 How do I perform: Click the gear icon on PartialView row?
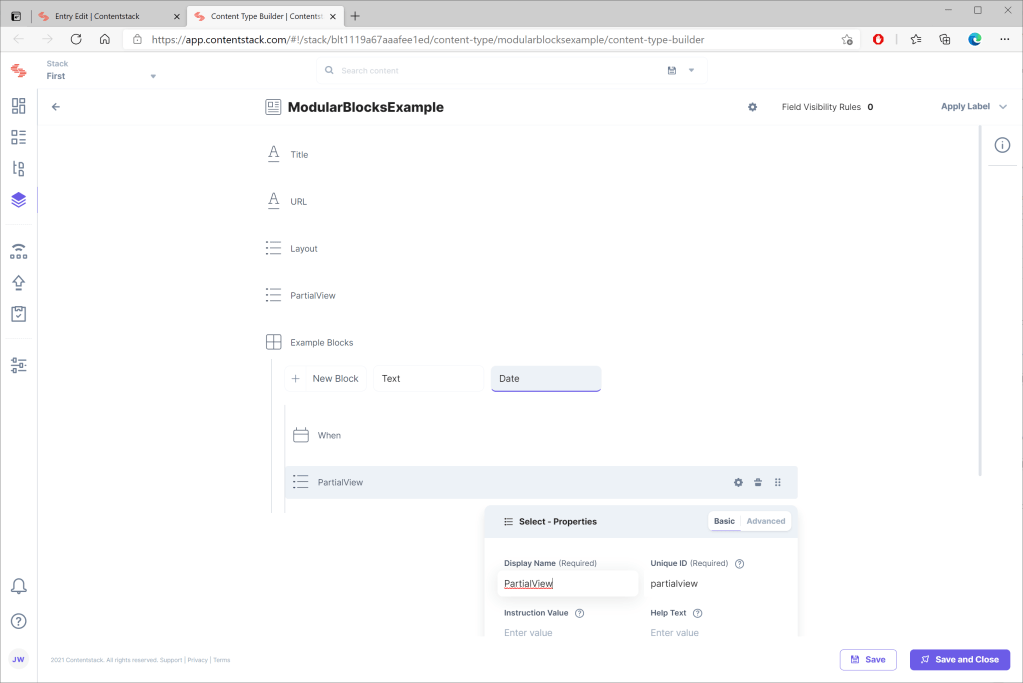(x=738, y=482)
